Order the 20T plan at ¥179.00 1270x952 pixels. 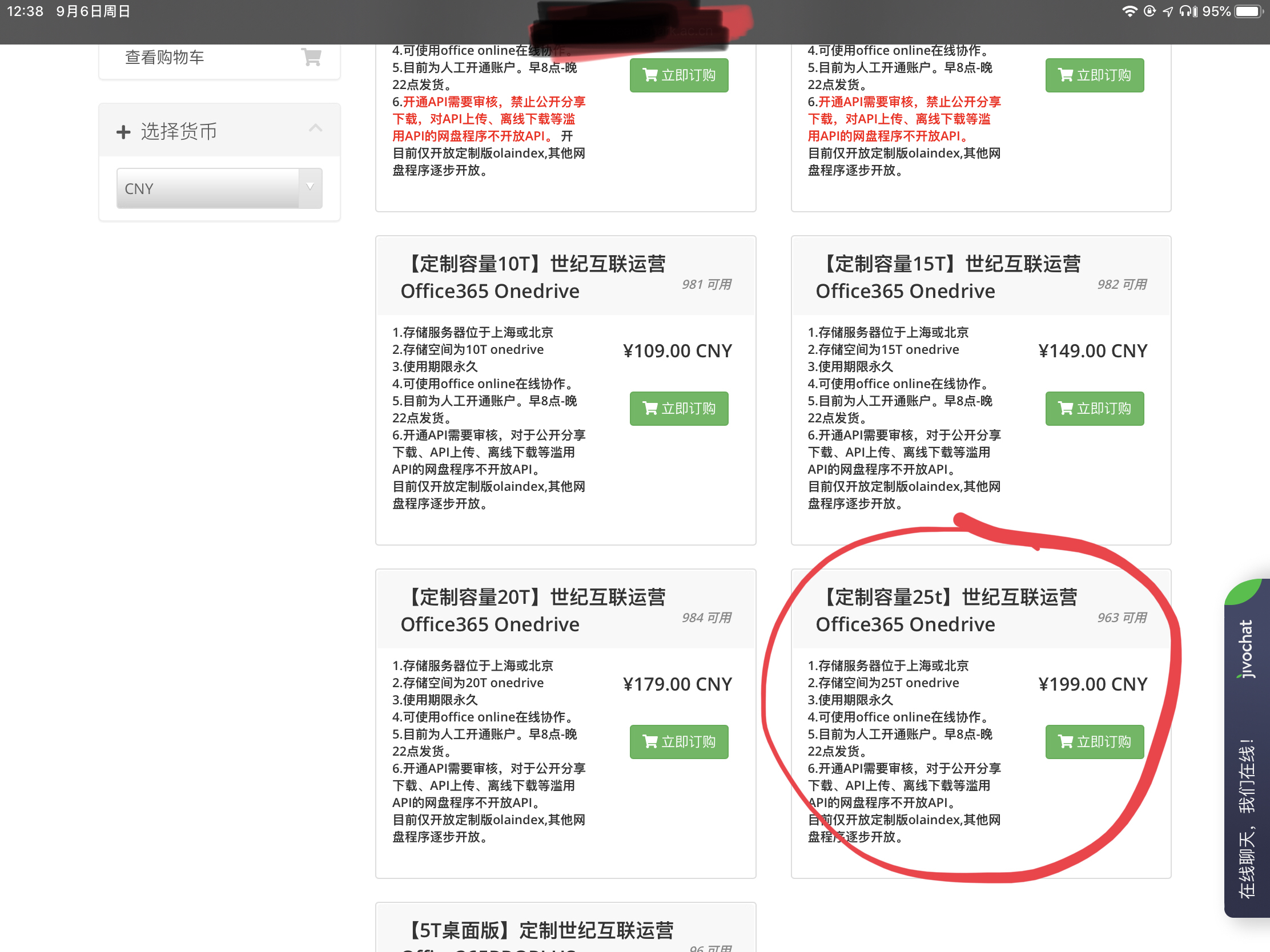pyautogui.click(x=678, y=742)
